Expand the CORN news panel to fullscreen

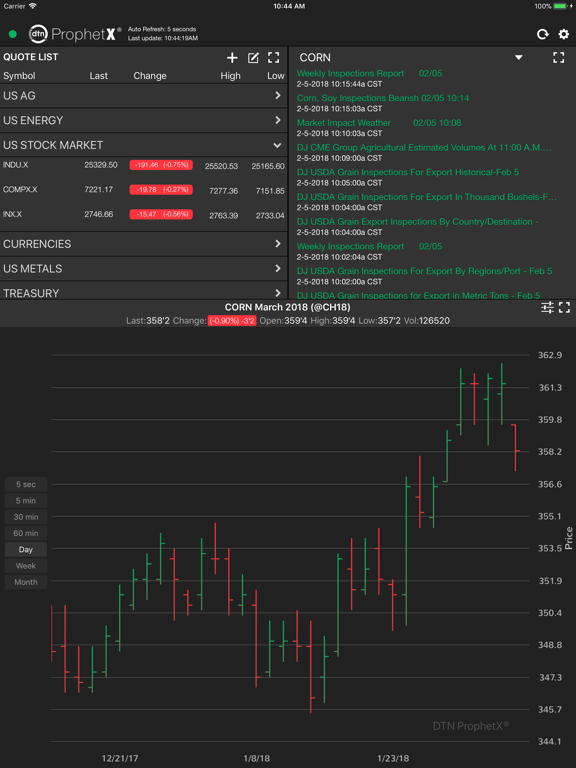pos(558,57)
